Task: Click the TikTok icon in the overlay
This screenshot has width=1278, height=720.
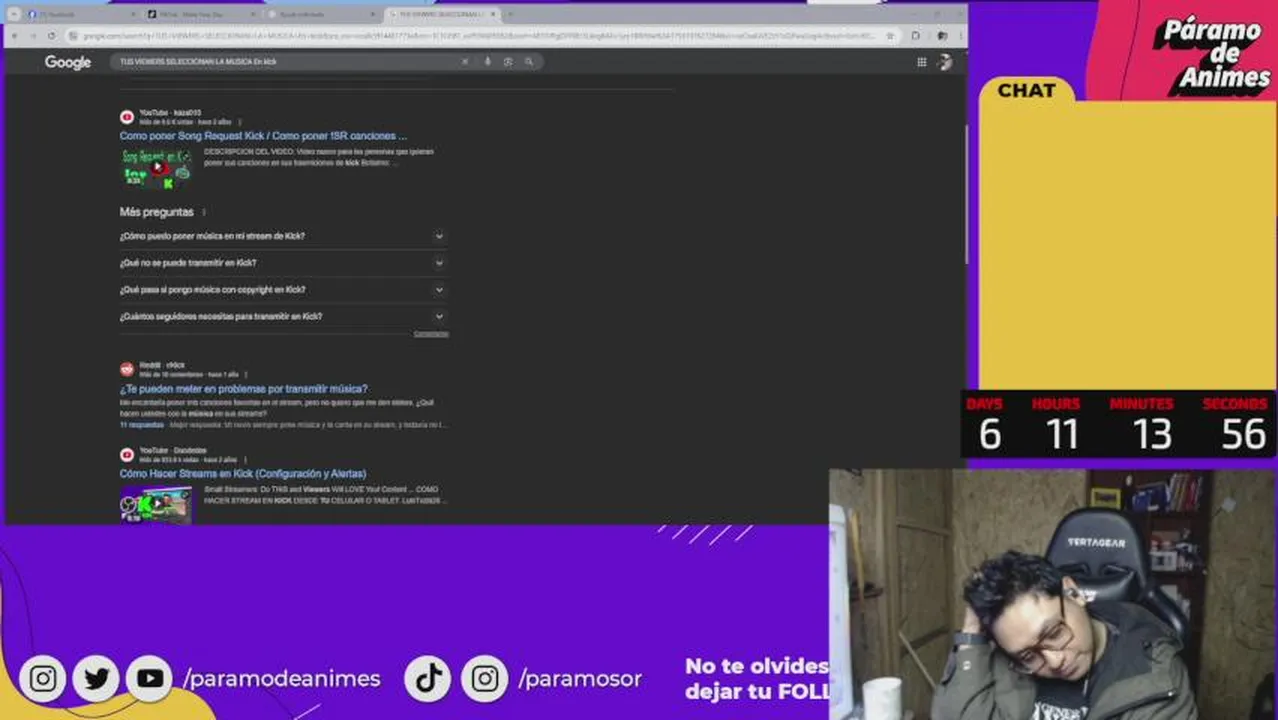Action: (x=429, y=679)
